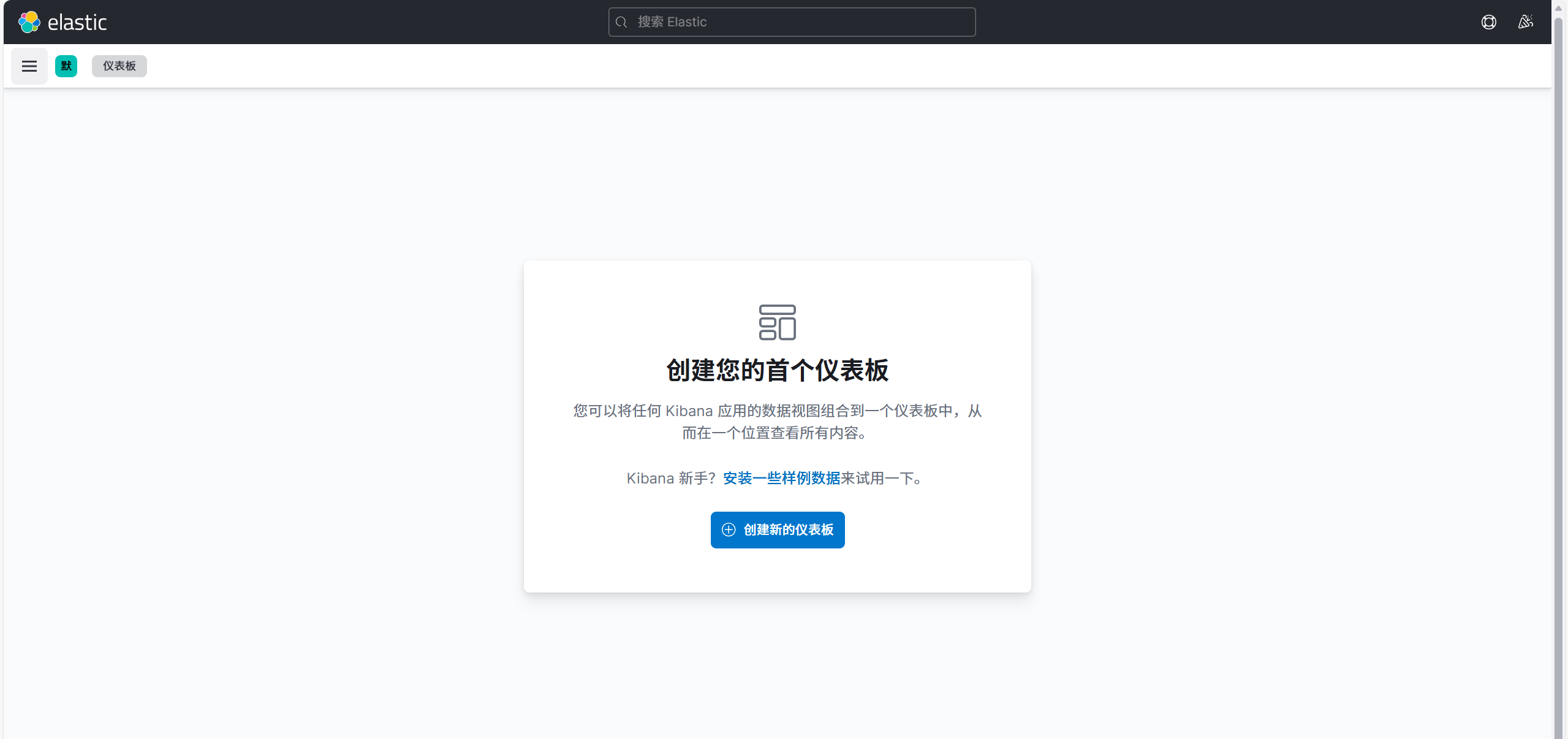The image size is (1568, 739).
Task: Click the plus circle icon in button
Action: 729,530
